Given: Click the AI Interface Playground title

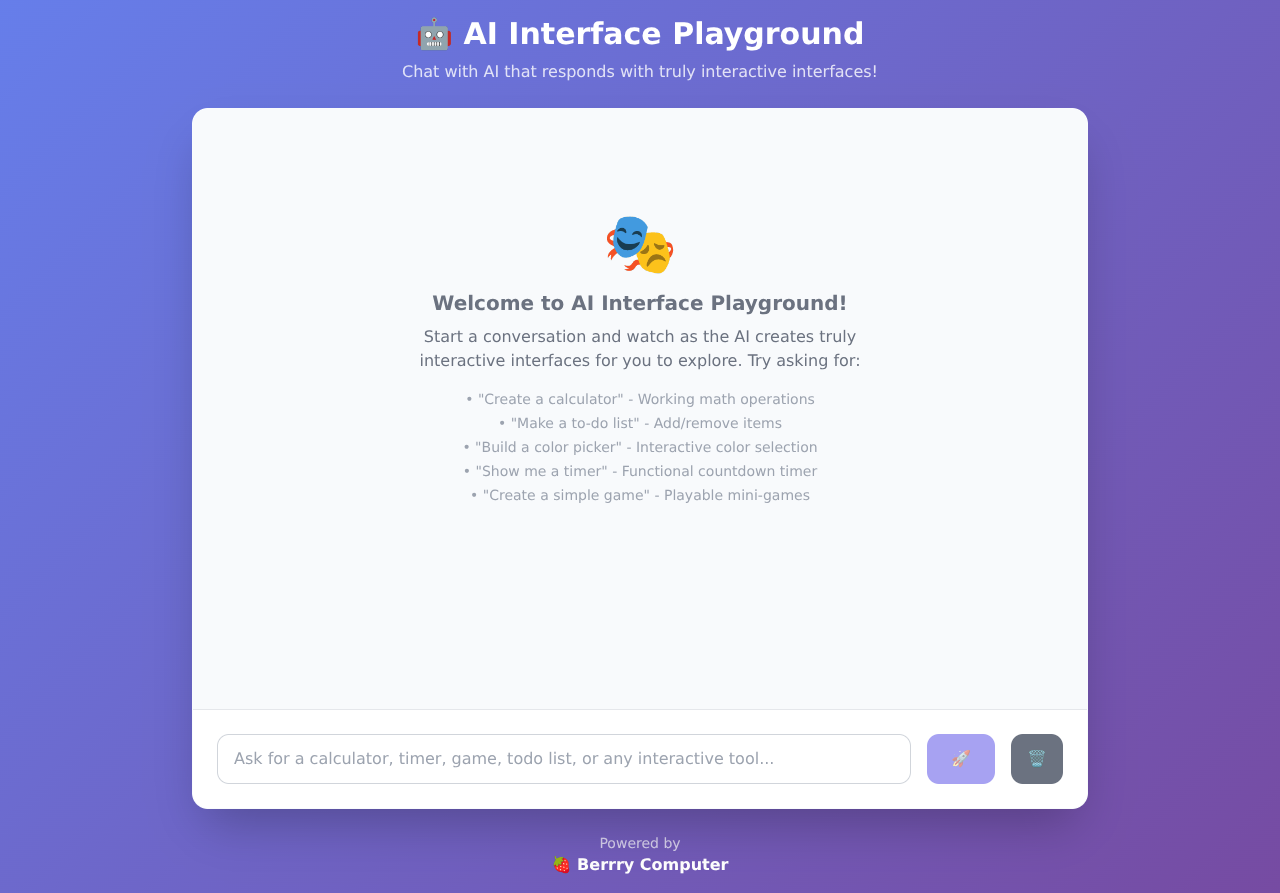Looking at the screenshot, I should pos(663,33).
